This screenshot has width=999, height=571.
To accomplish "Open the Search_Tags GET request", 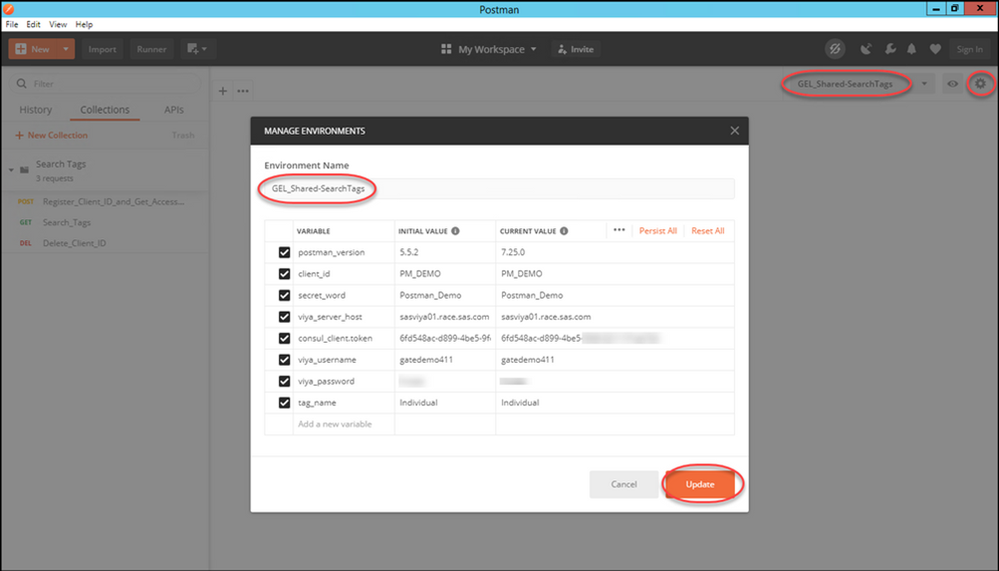I will [105, 222].
